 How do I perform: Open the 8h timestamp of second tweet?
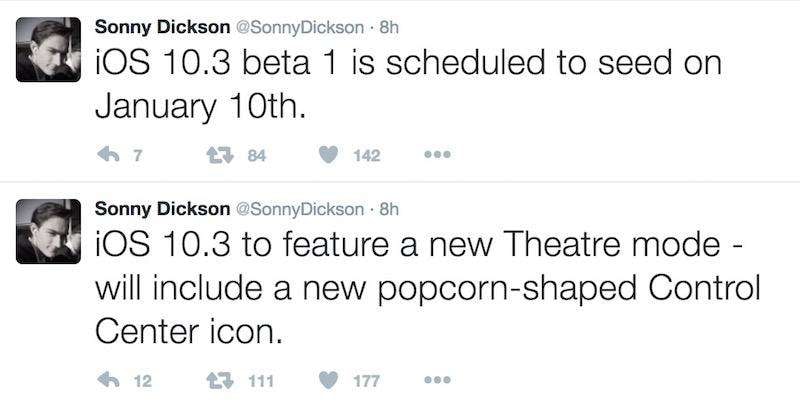click(389, 209)
